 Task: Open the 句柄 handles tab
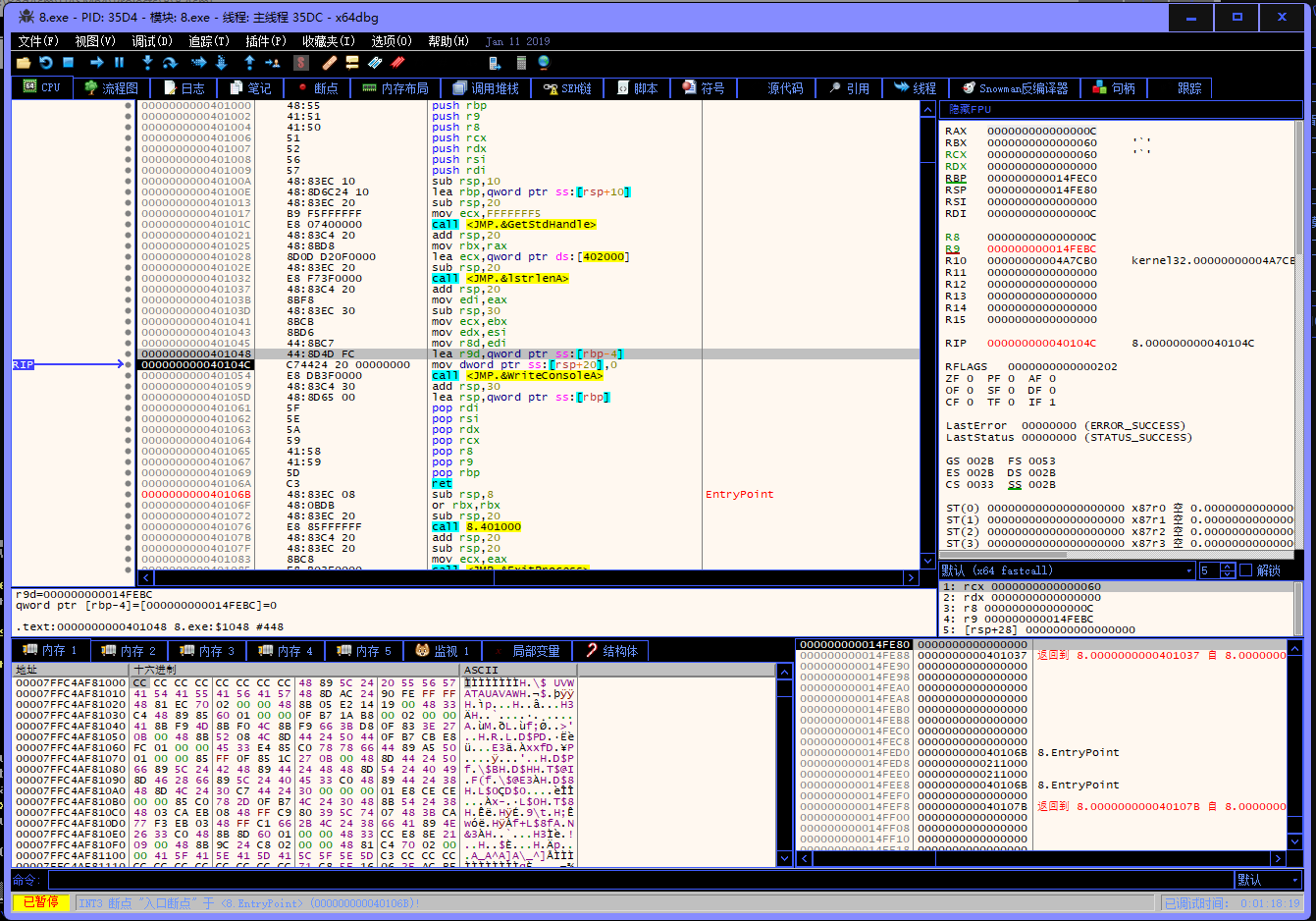click(1114, 87)
